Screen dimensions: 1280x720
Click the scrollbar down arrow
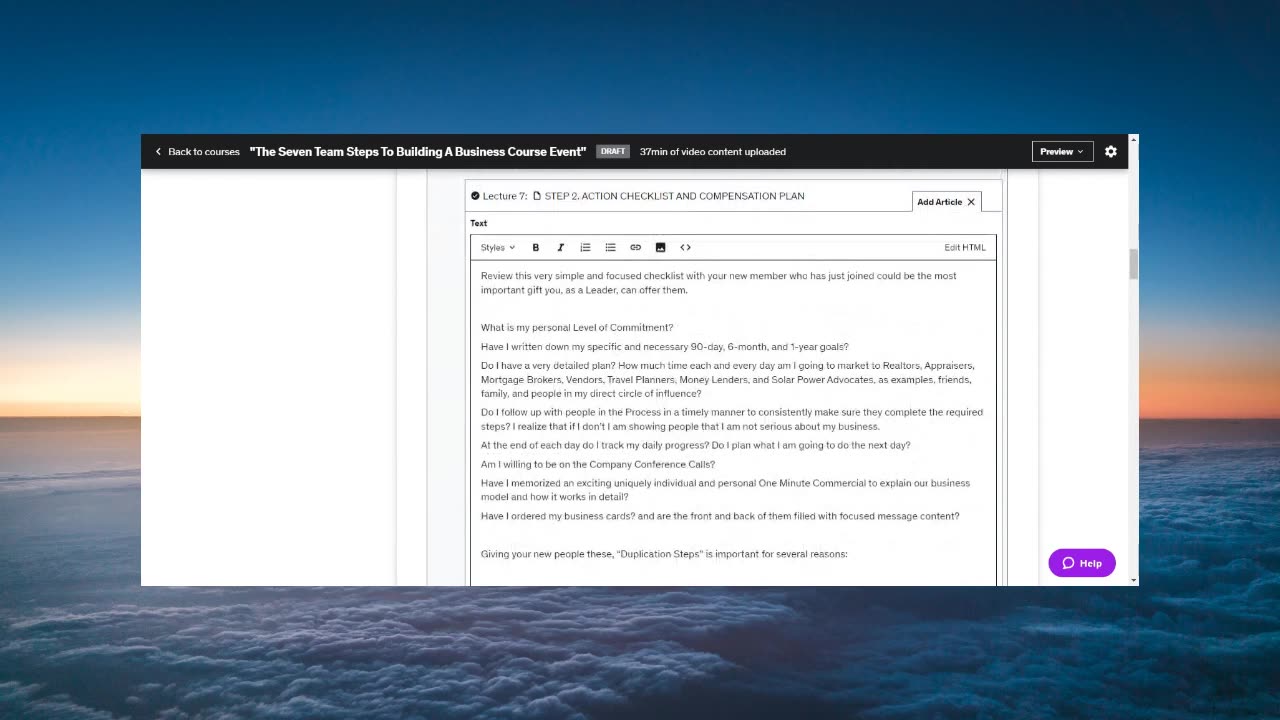click(x=1133, y=580)
